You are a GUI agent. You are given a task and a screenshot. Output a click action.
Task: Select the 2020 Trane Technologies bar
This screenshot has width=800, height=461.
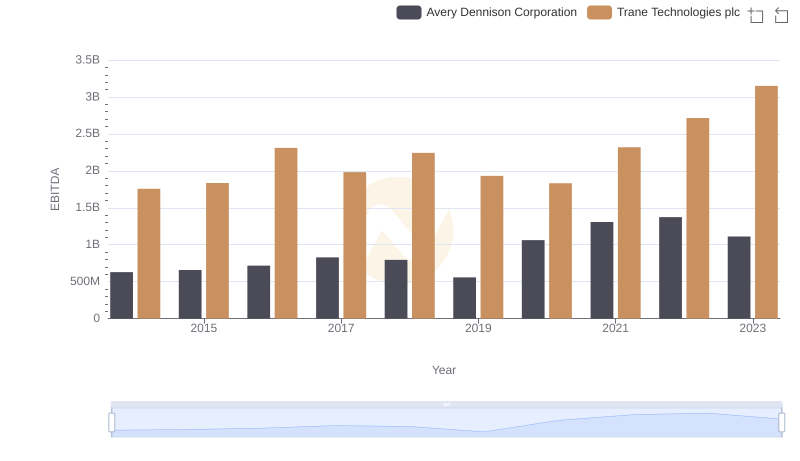(x=560, y=251)
